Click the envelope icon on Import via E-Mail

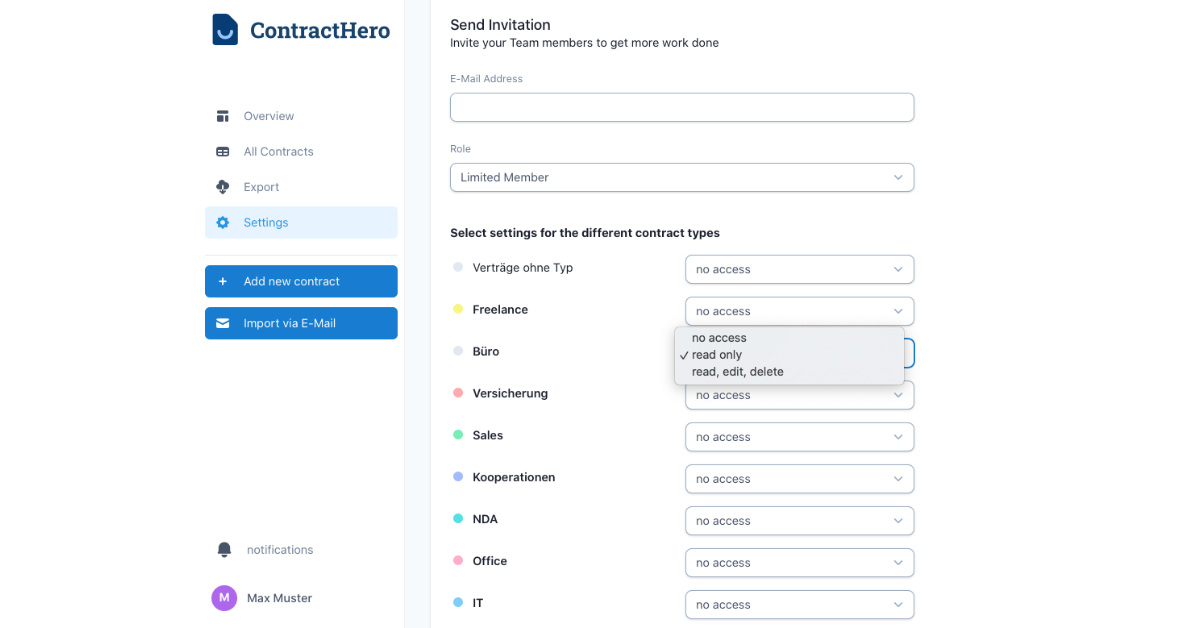[x=224, y=323]
